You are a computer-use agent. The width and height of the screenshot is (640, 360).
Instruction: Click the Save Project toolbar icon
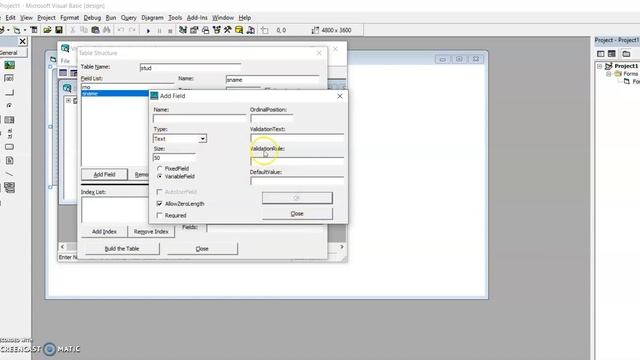coord(59,30)
